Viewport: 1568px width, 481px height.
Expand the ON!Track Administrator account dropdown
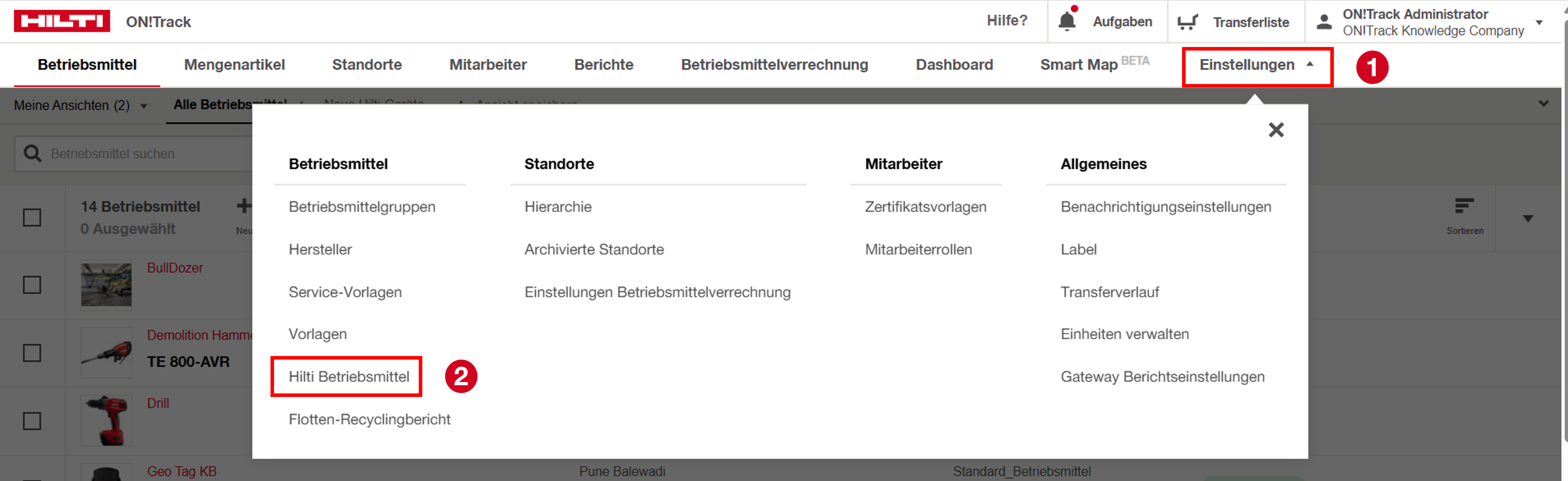(1539, 22)
